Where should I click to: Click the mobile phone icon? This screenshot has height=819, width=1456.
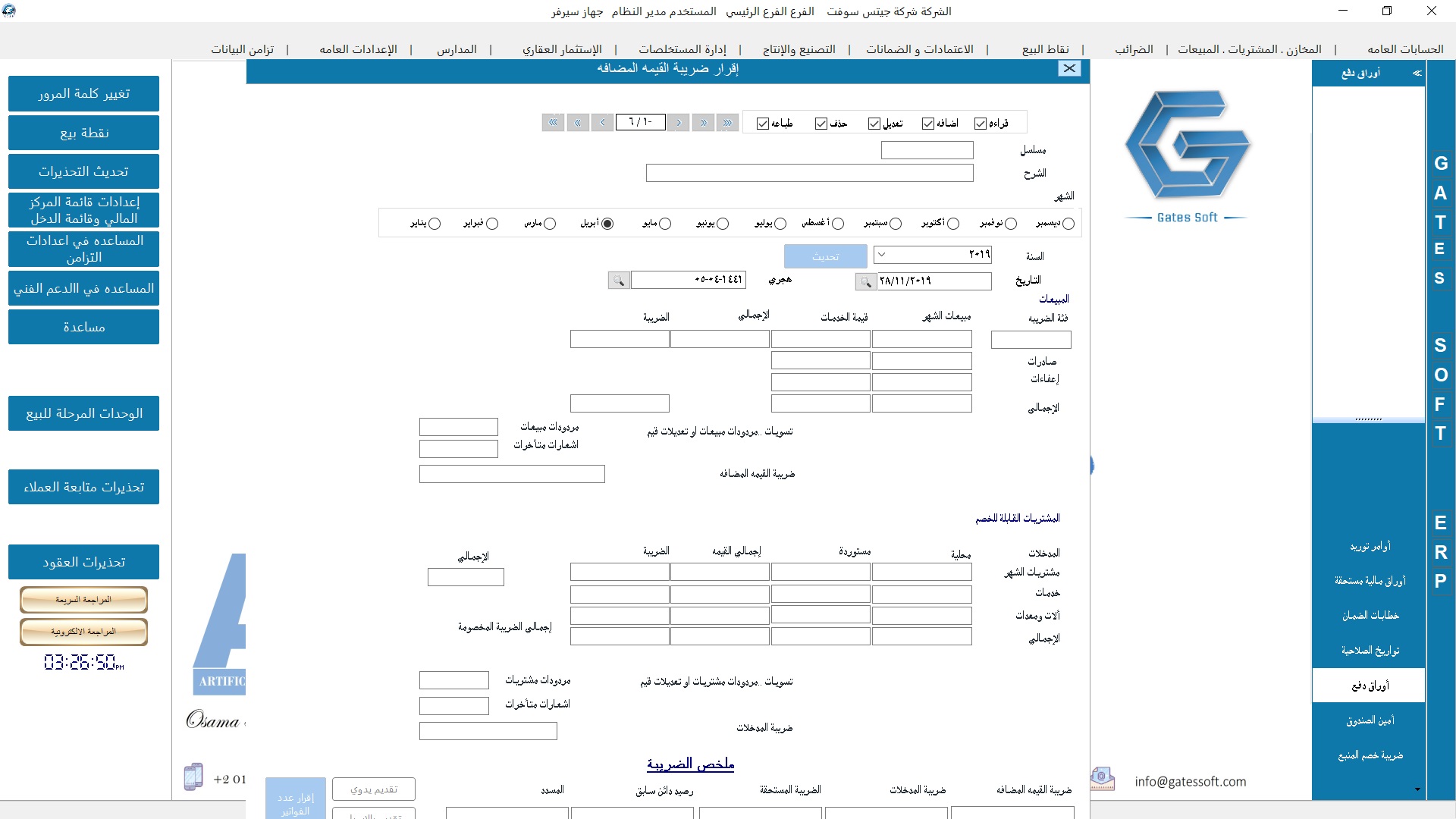pos(193,777)
